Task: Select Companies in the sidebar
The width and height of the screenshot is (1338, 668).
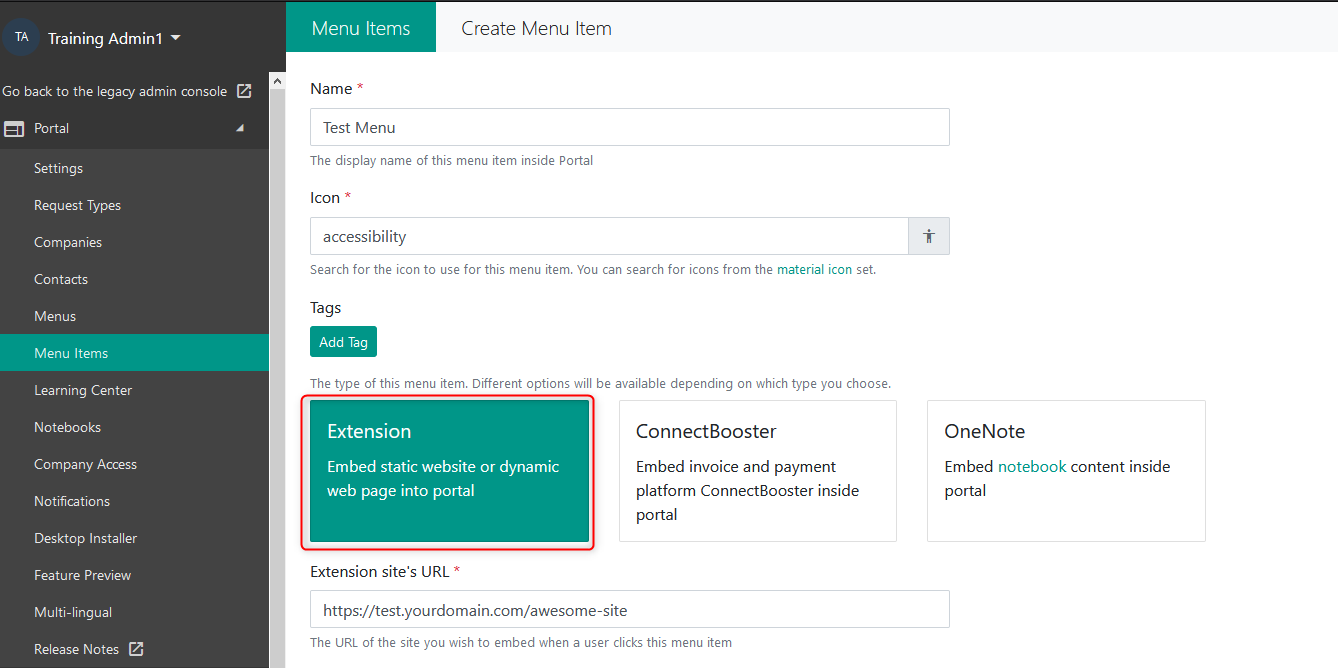Action: pos(134,242)
